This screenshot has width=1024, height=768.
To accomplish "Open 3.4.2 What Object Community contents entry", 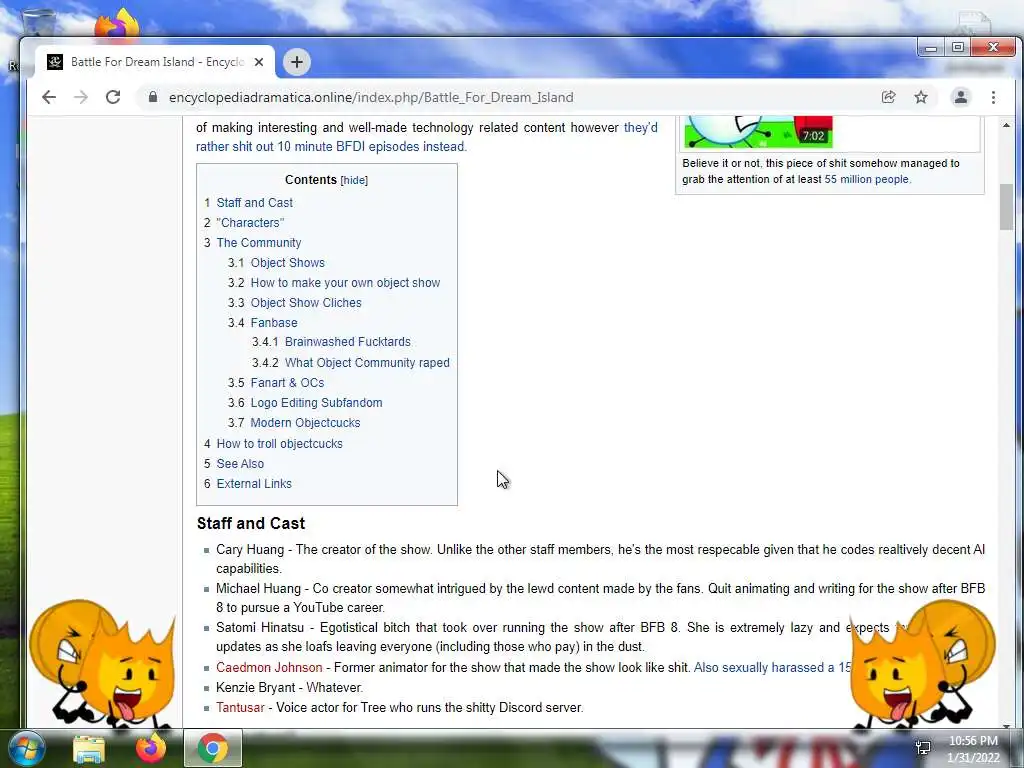I will point(367,362).
